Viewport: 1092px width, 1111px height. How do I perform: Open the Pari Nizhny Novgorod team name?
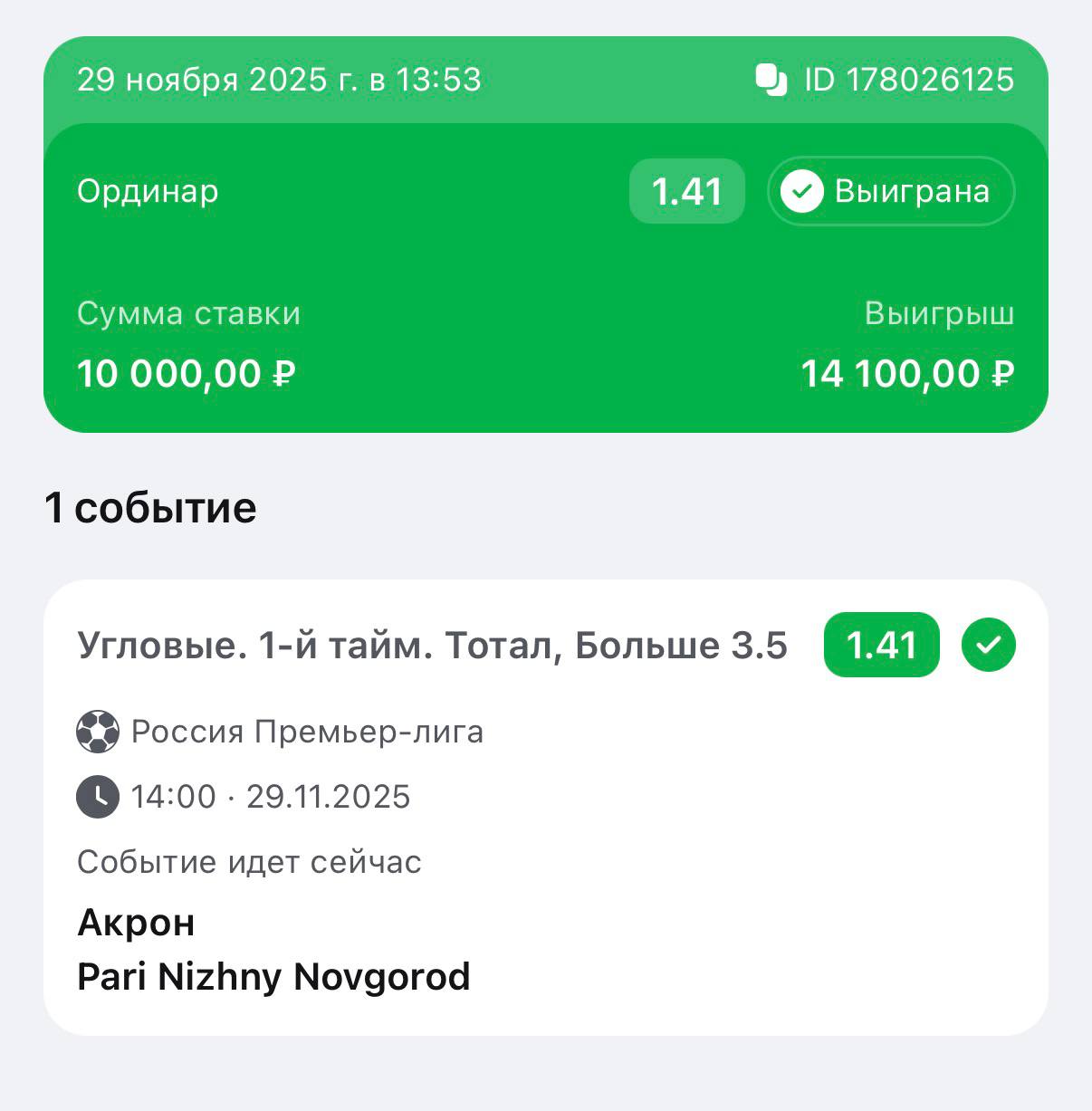pos(273,977)
